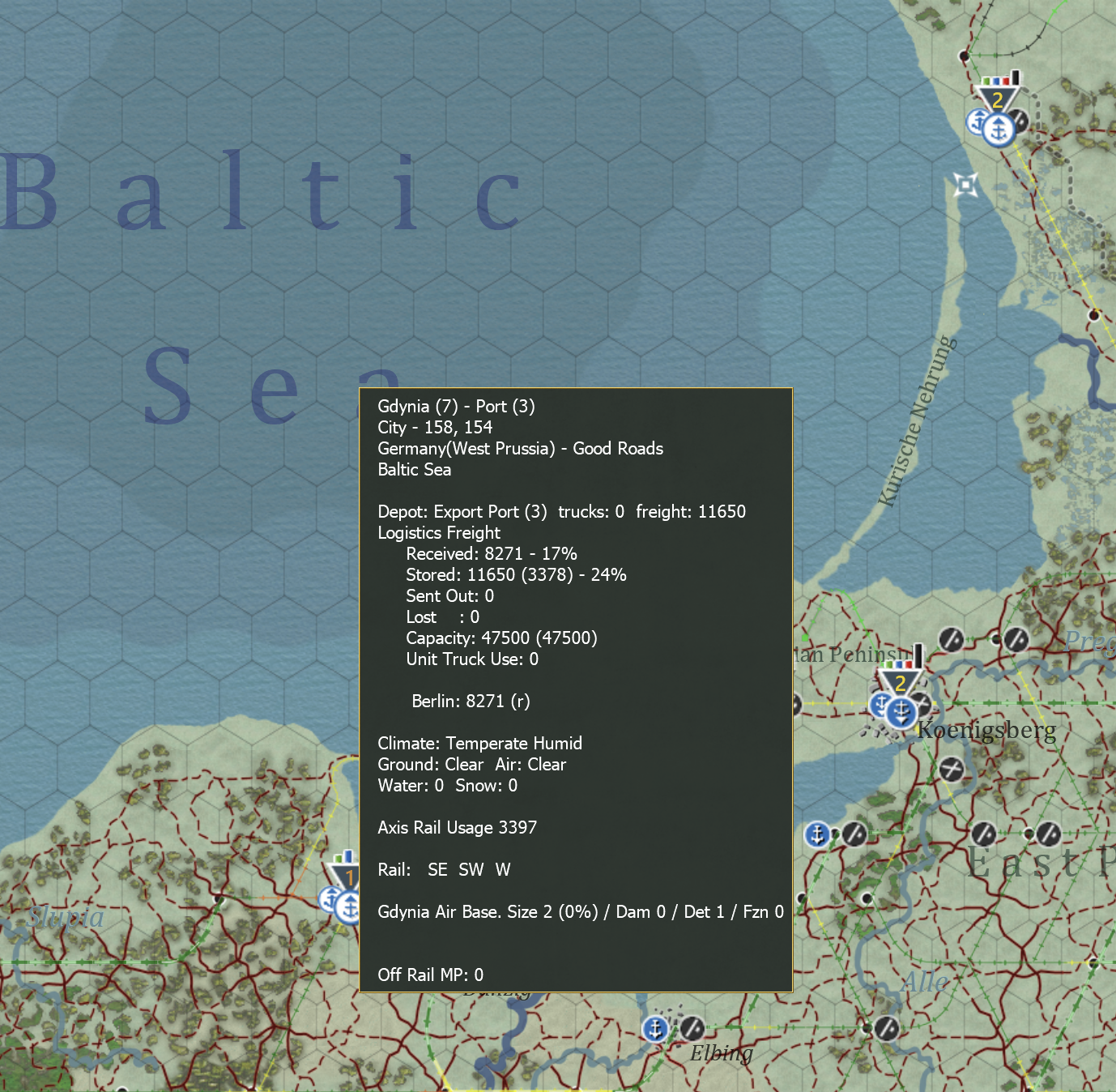Click the railyard icon next to Koenigsberg's port counter
This screenshot has height=1092, width=1116.
(x=922, y=705)
